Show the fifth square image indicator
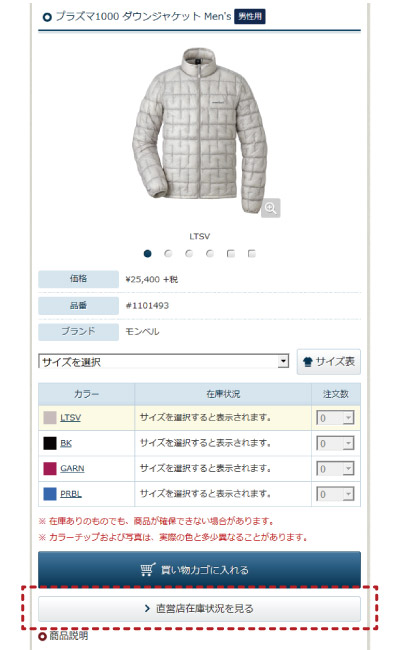 tap(231, 253)
